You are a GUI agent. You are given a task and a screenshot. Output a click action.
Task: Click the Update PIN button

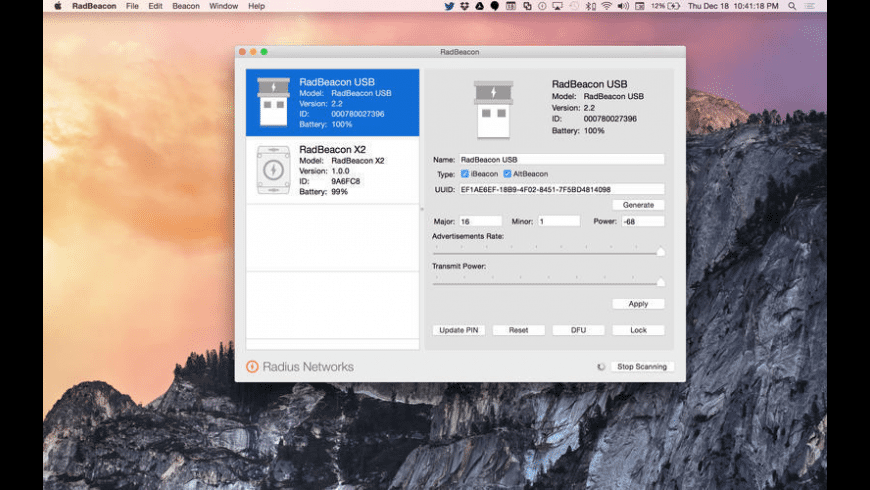pos(458,330)
